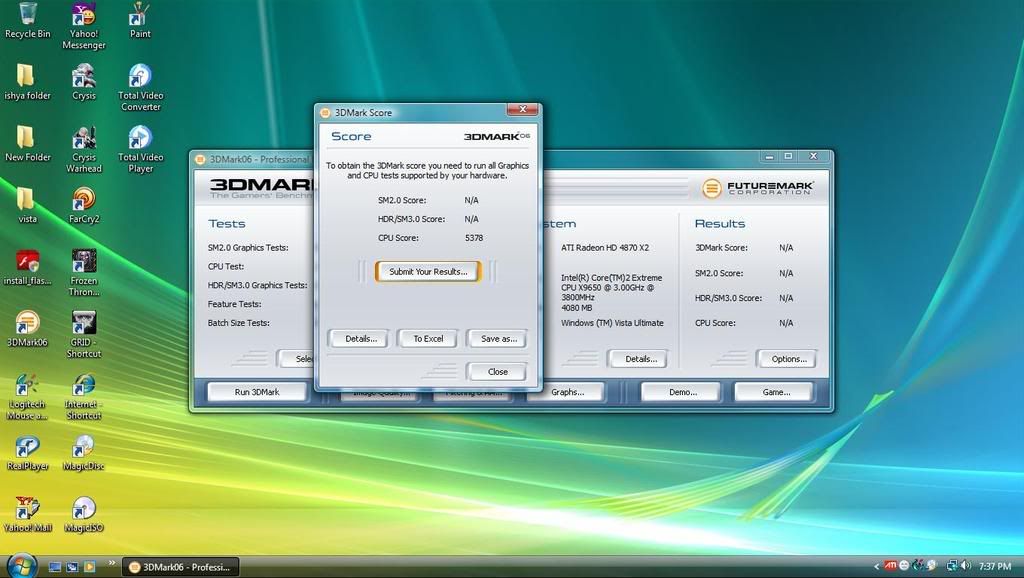
Task: Click the Windows Start orb
Action: click(21, 565)
